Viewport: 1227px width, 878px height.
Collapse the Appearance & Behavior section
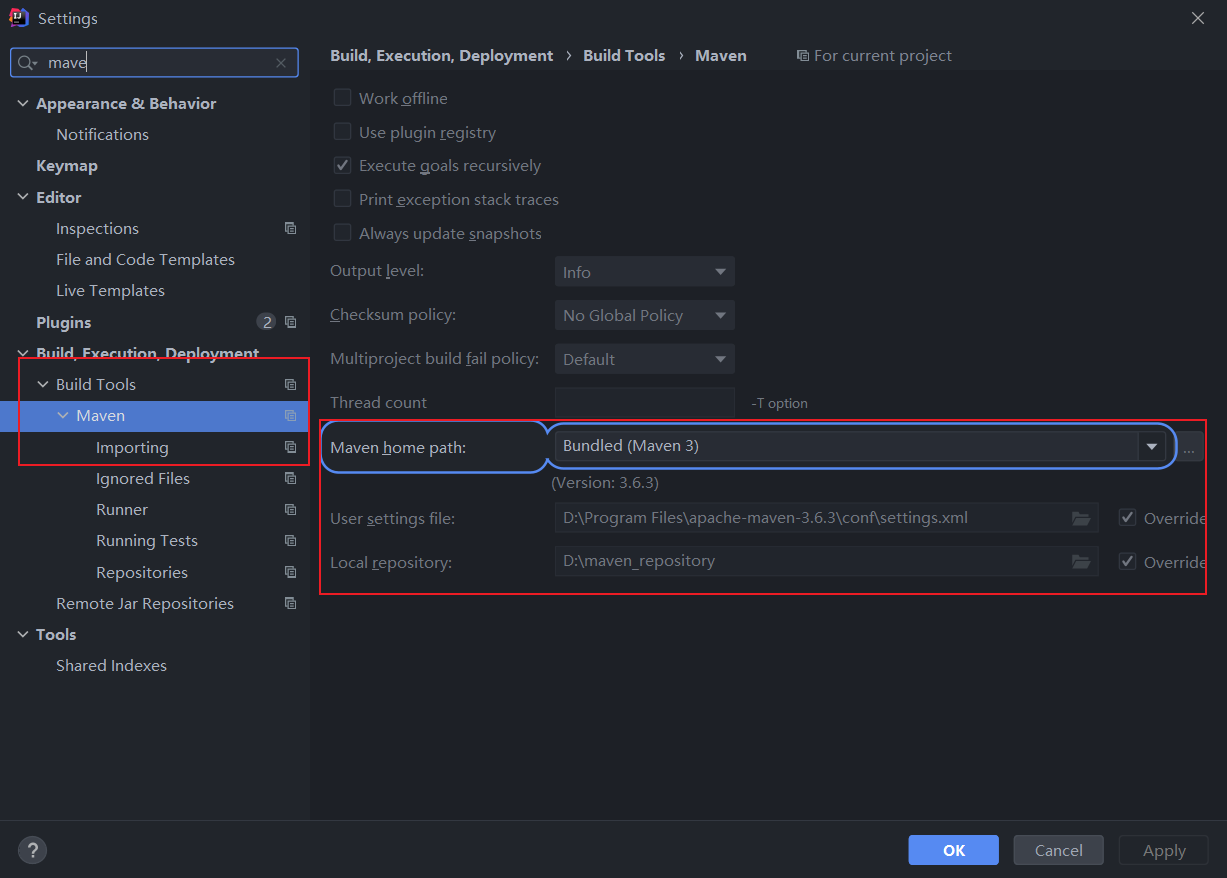[x=23, y=103]
